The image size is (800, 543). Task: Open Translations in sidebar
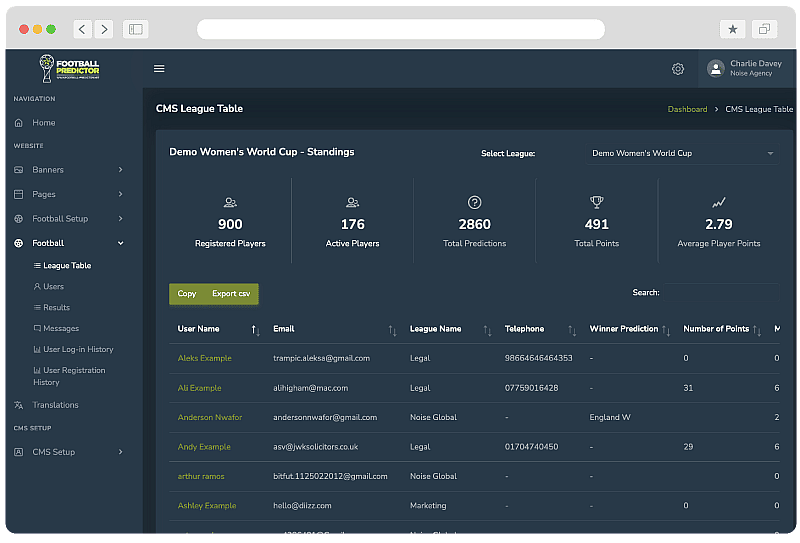click(x=56, y=405)
